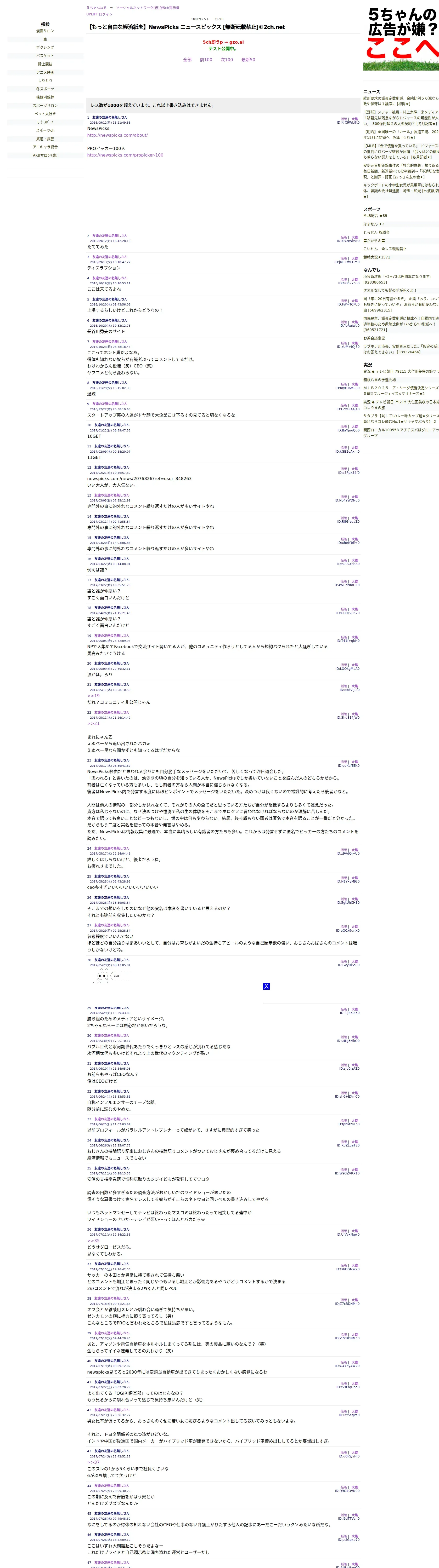Open the とらせん 祝勝会 thread
This screenshot has height=1568, width=439.
(377, 233)
